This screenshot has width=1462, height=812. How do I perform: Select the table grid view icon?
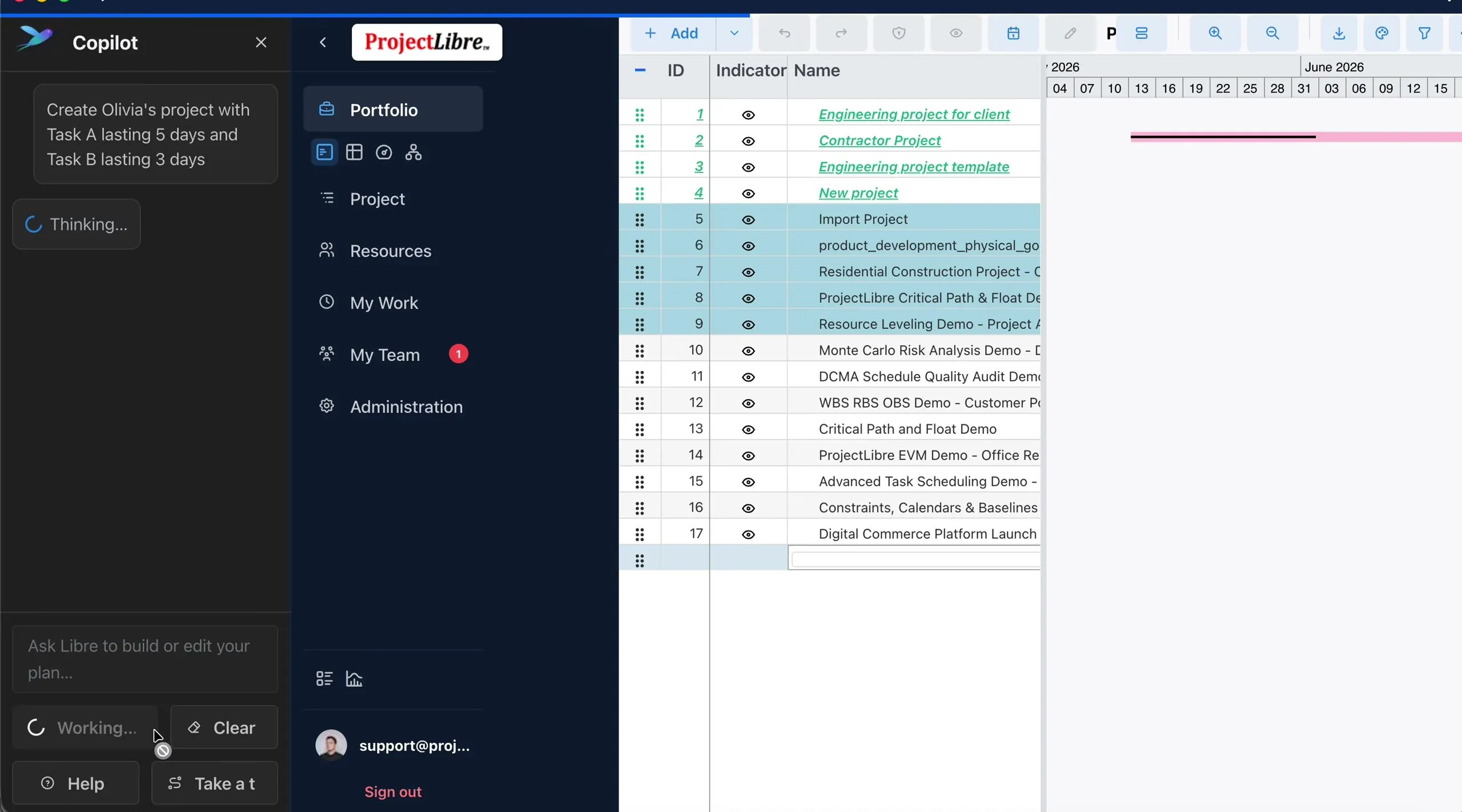point(354,152)
